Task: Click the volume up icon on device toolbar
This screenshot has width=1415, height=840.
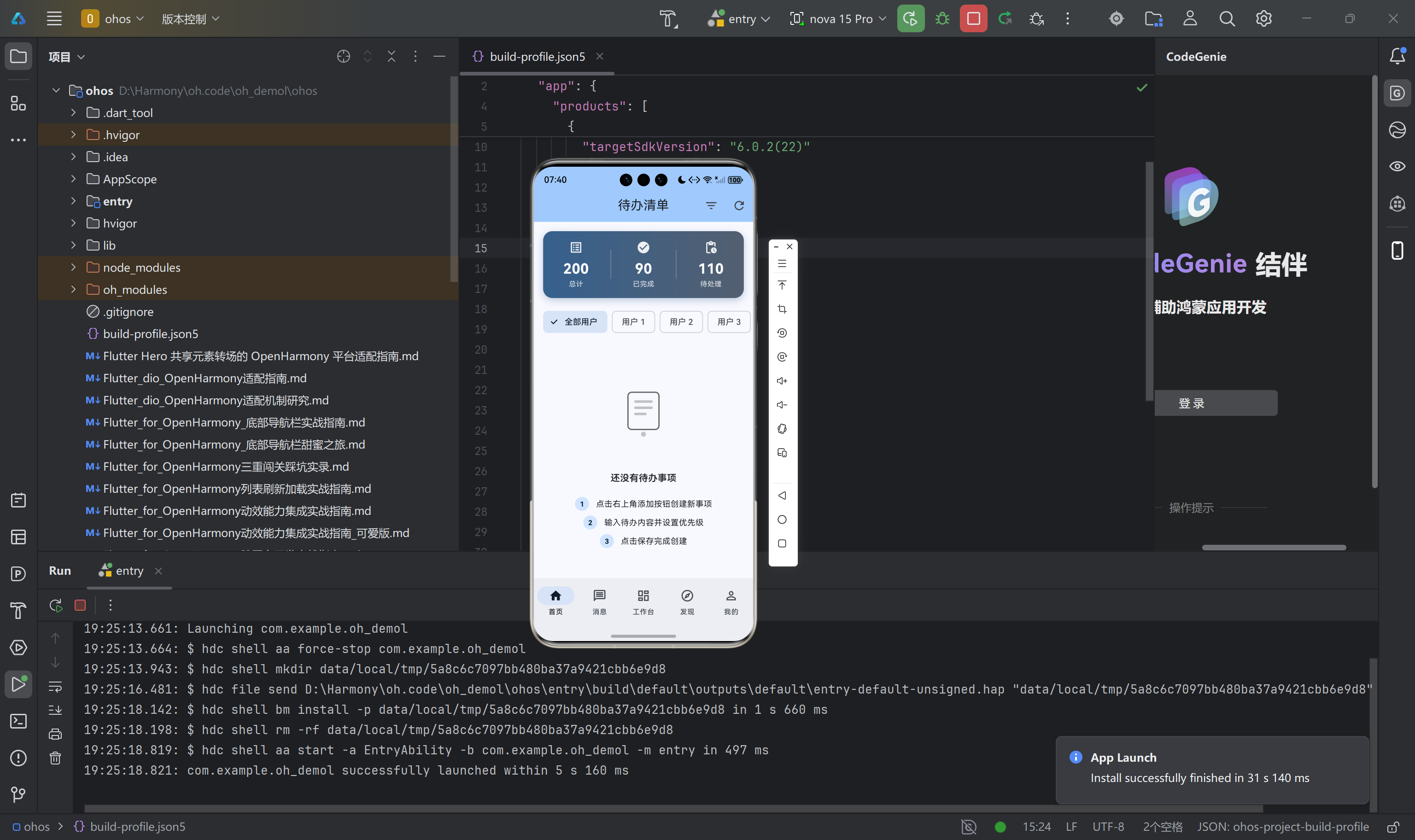Action: tap(782, 381)
